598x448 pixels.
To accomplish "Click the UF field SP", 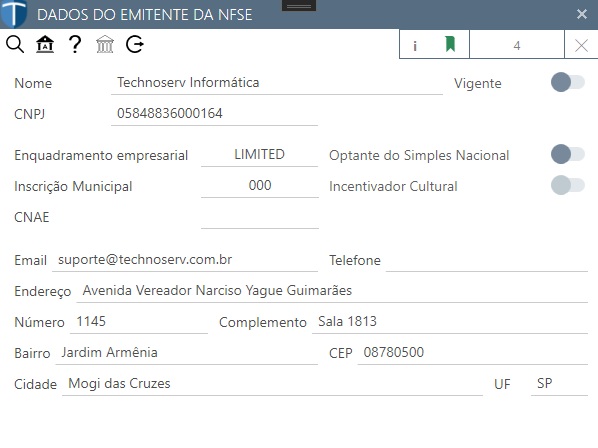I will pyautogui.click(x=559, y=384).
